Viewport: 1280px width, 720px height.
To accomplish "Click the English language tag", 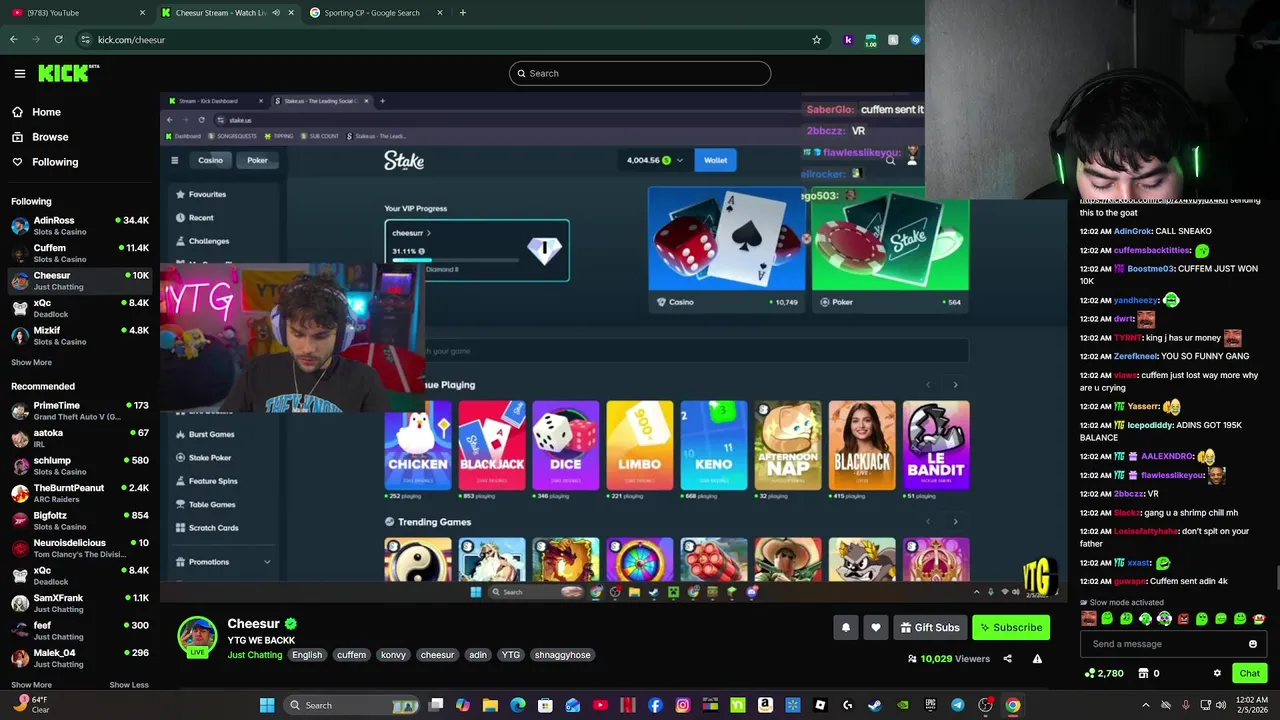I will pos(307,655).
